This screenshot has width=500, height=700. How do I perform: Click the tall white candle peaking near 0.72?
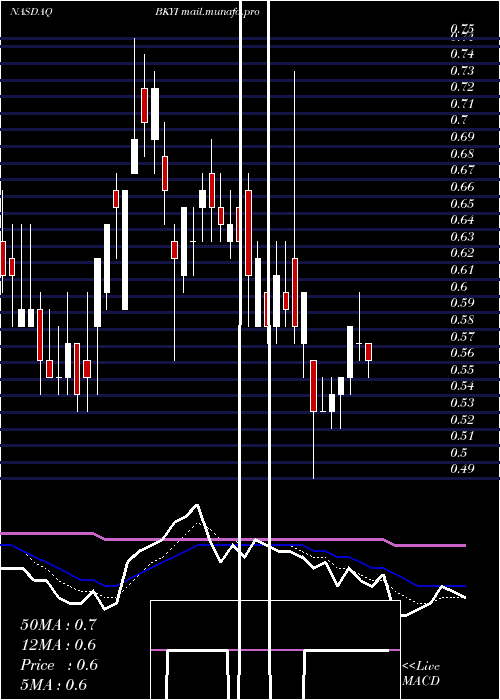pos(154,114)
